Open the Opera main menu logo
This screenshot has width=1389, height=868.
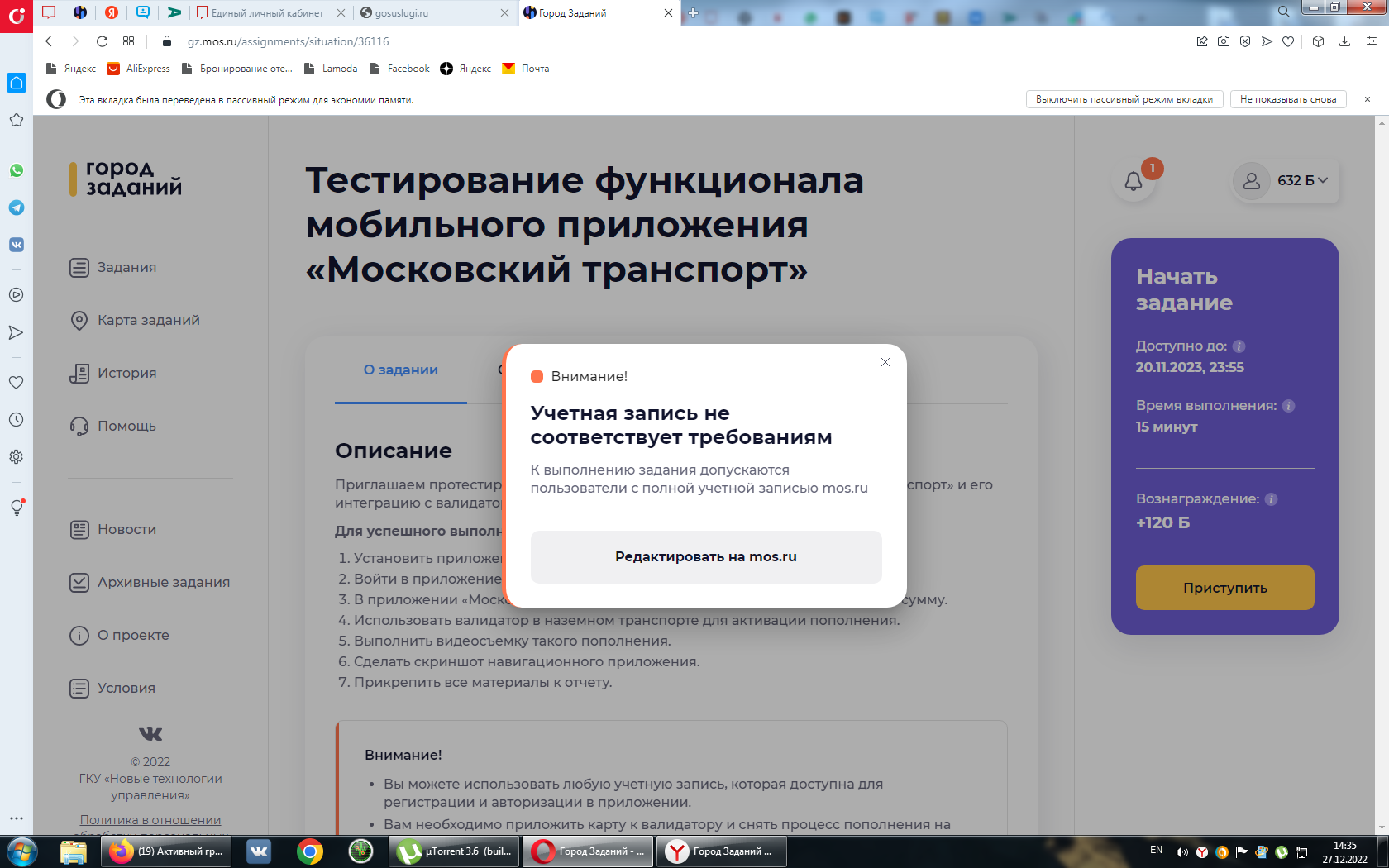coord(17,16)
